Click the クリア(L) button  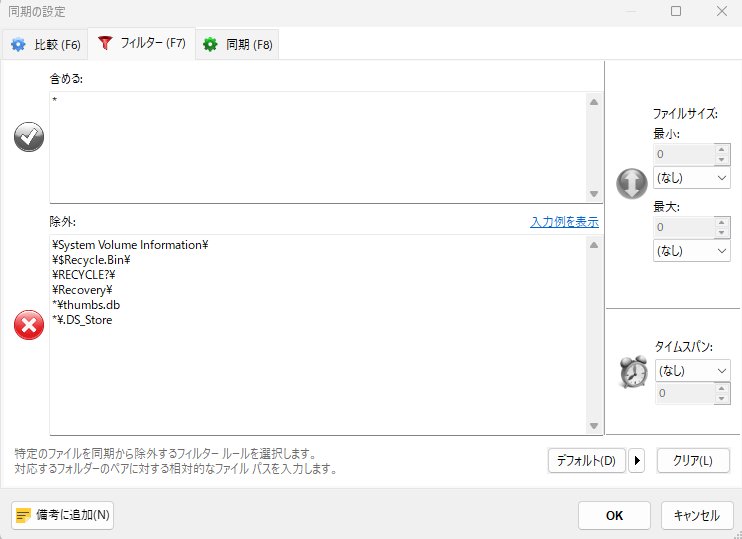[x=693, y=460]
